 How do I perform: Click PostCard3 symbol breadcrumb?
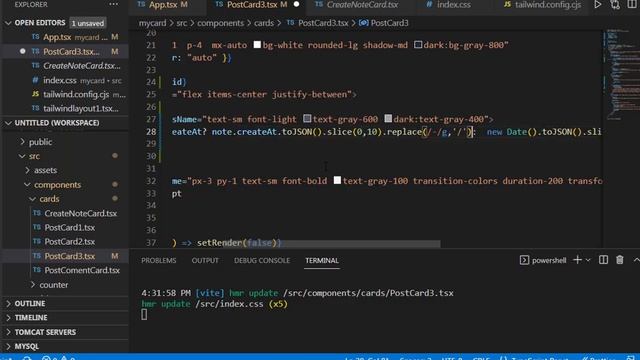tap(384, 23)
